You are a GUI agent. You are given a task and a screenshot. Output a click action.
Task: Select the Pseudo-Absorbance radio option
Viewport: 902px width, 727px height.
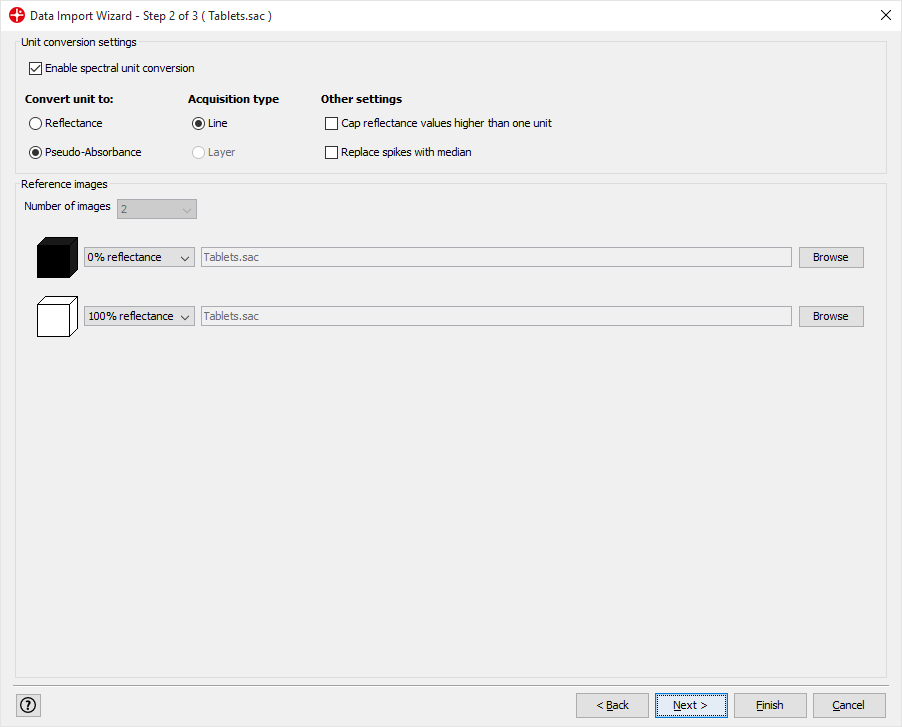click(x=36, y=153)
